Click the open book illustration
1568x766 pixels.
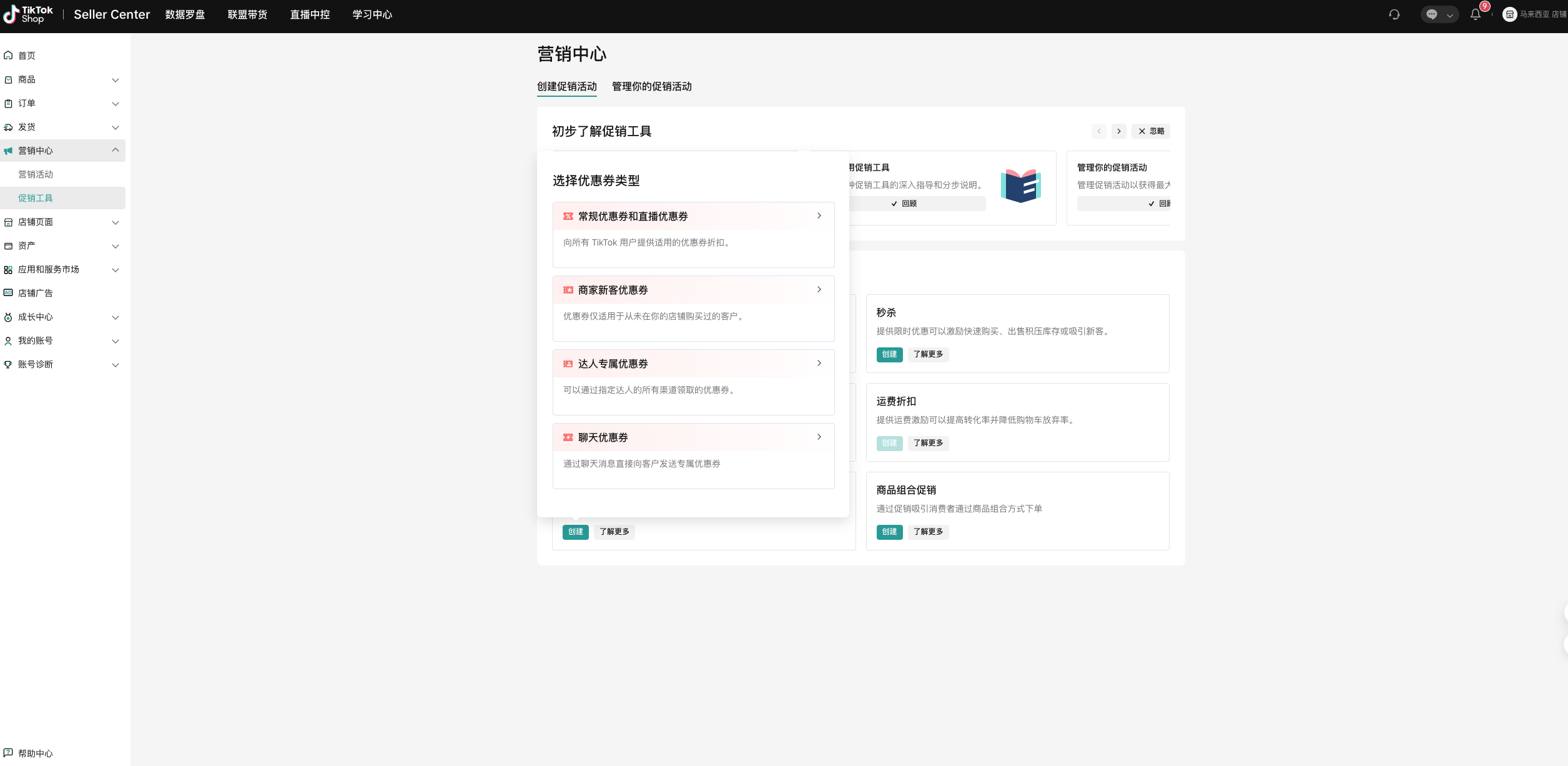pyautogui.click(x=1020, y=186)
